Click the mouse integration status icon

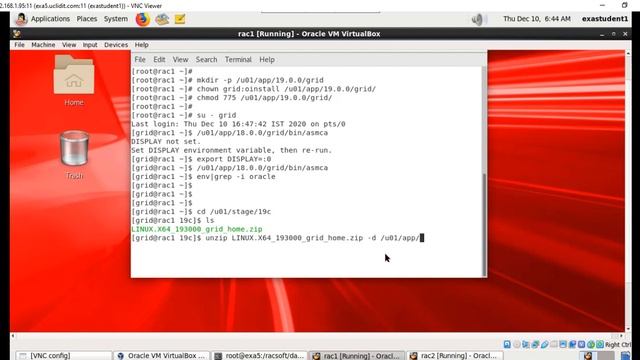[591, 344]
